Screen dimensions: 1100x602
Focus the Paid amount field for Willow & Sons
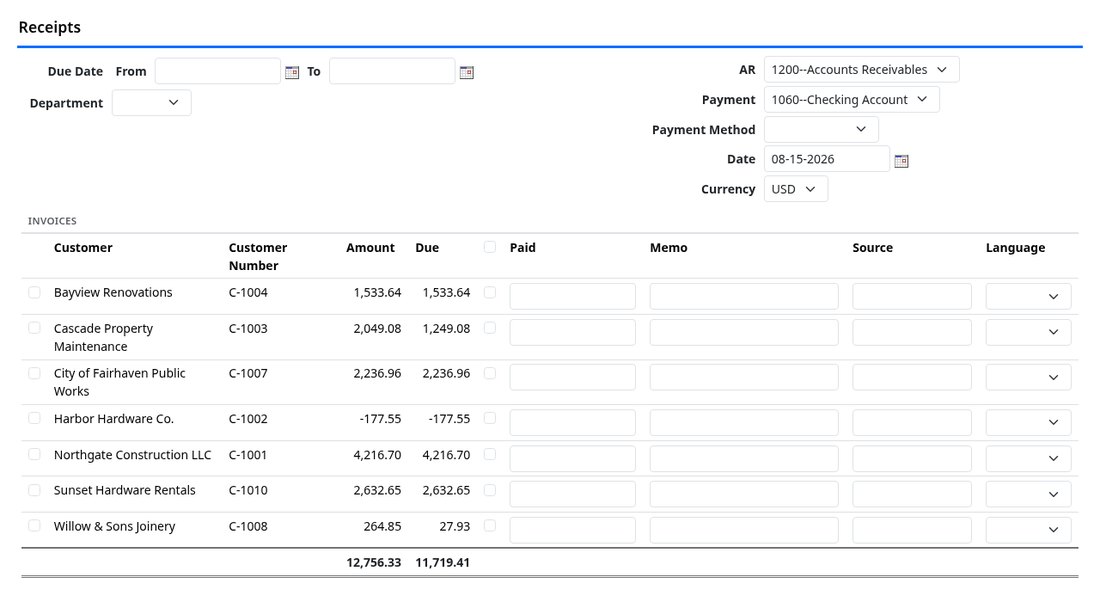click(572, 530)
